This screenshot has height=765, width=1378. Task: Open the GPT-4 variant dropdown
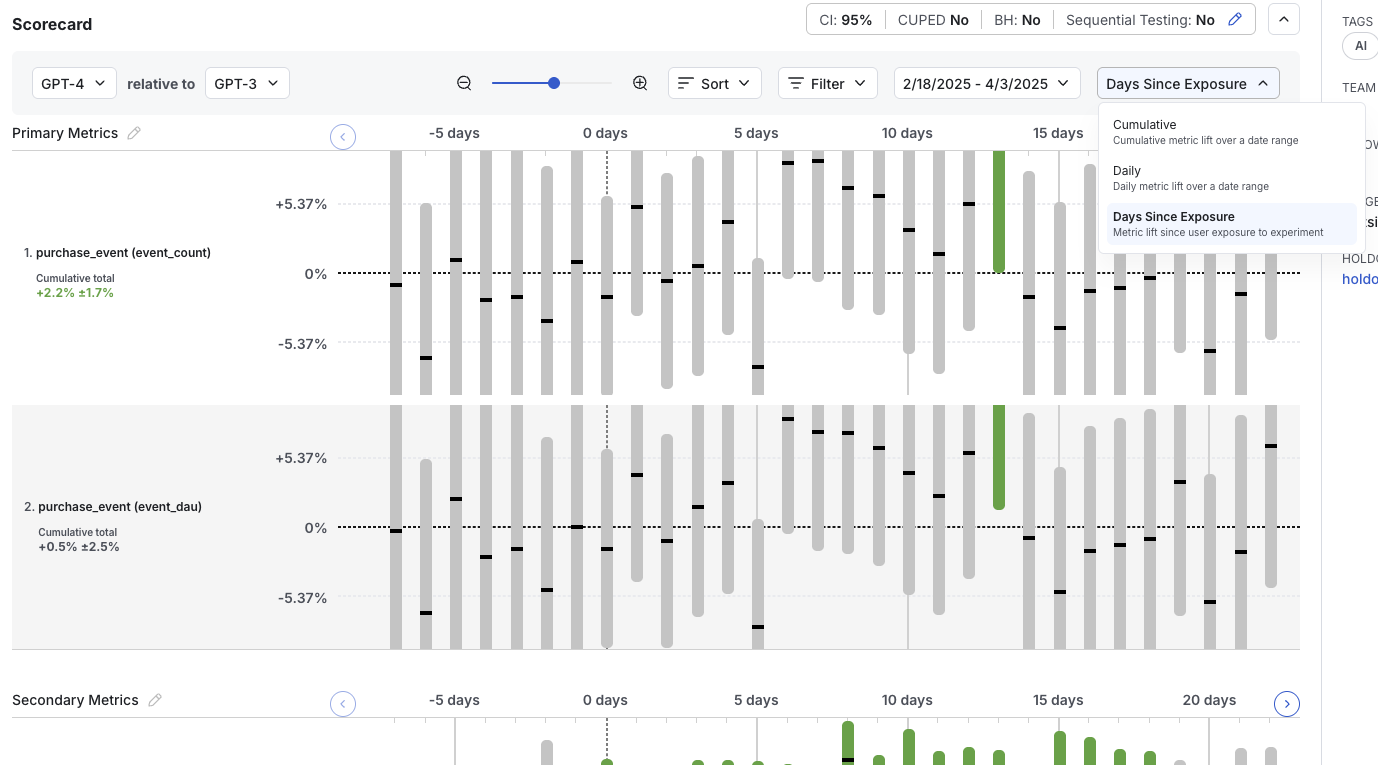coord(73,83)
